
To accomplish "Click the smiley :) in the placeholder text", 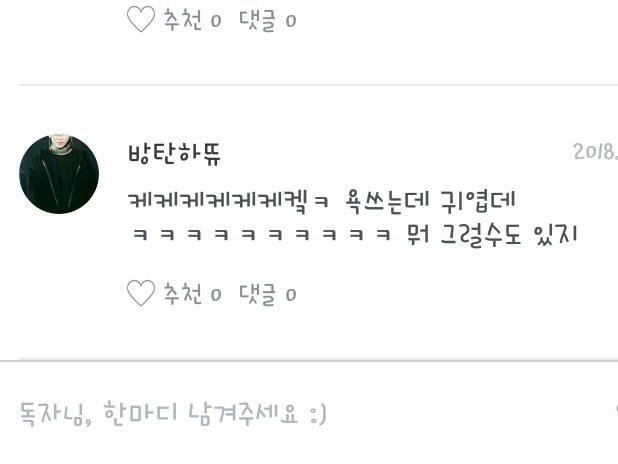I will pyautogui.click(x=318, y=414).
